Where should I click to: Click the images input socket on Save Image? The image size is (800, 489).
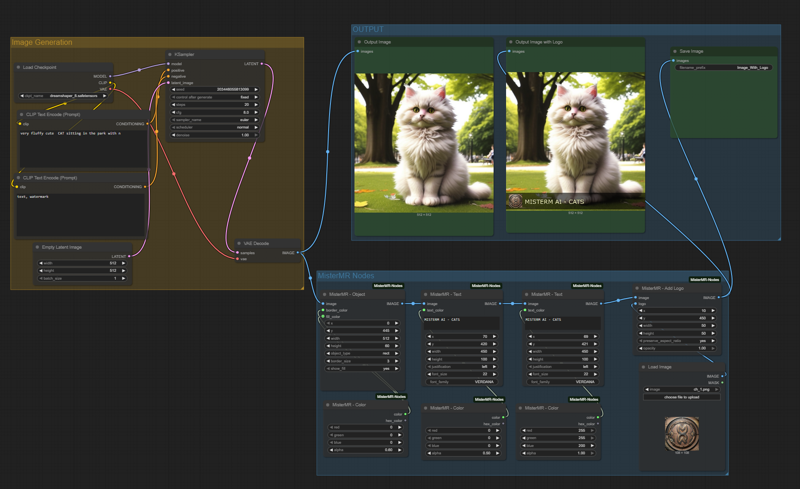673,61
